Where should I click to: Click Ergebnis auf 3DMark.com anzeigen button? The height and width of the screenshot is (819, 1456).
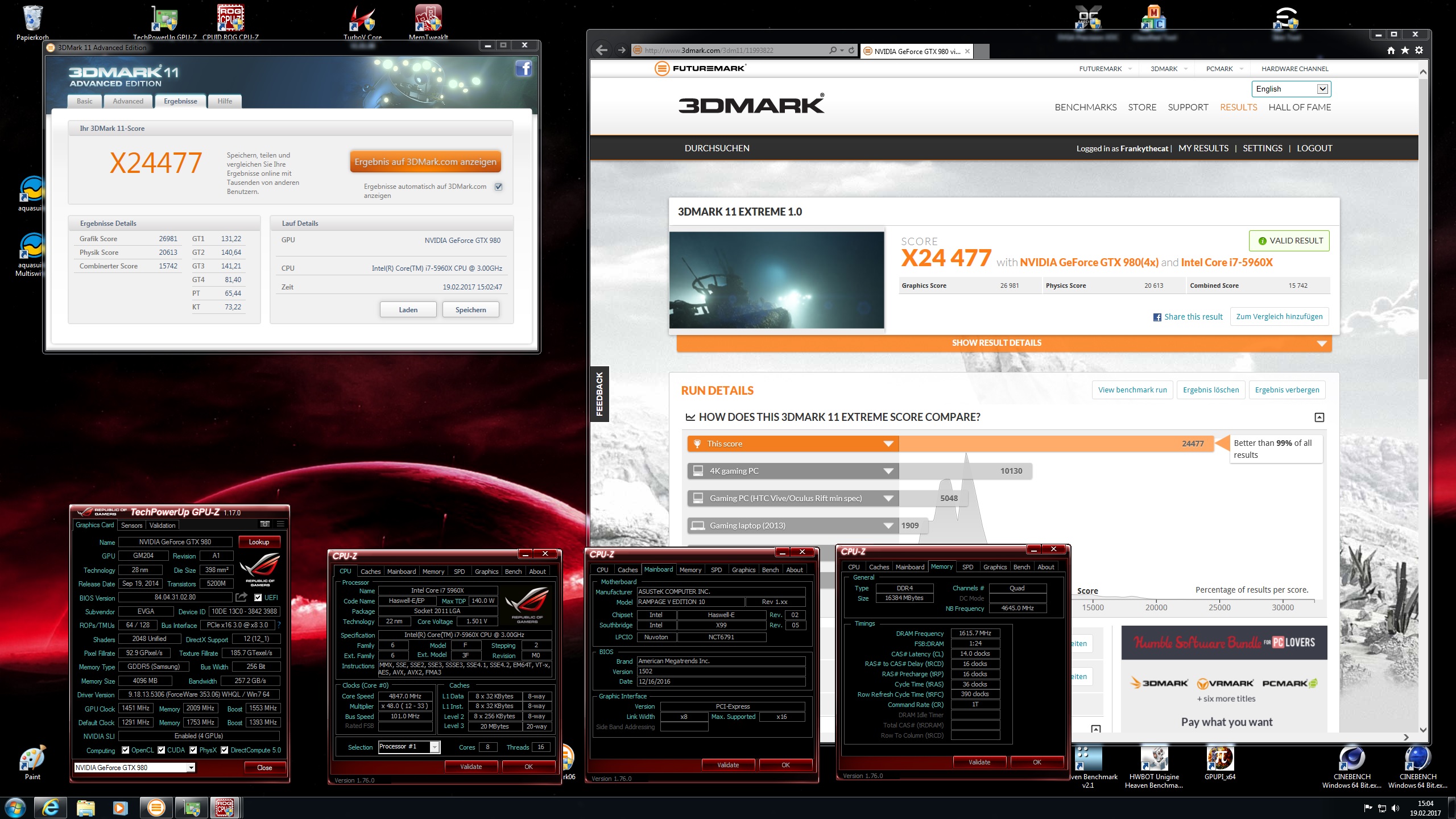pos(425,162)
